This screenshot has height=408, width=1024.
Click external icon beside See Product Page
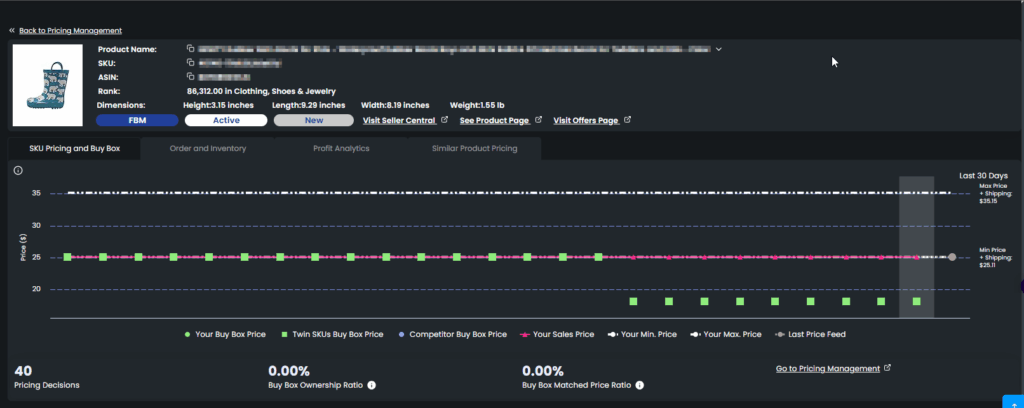[x=539, y=120]
